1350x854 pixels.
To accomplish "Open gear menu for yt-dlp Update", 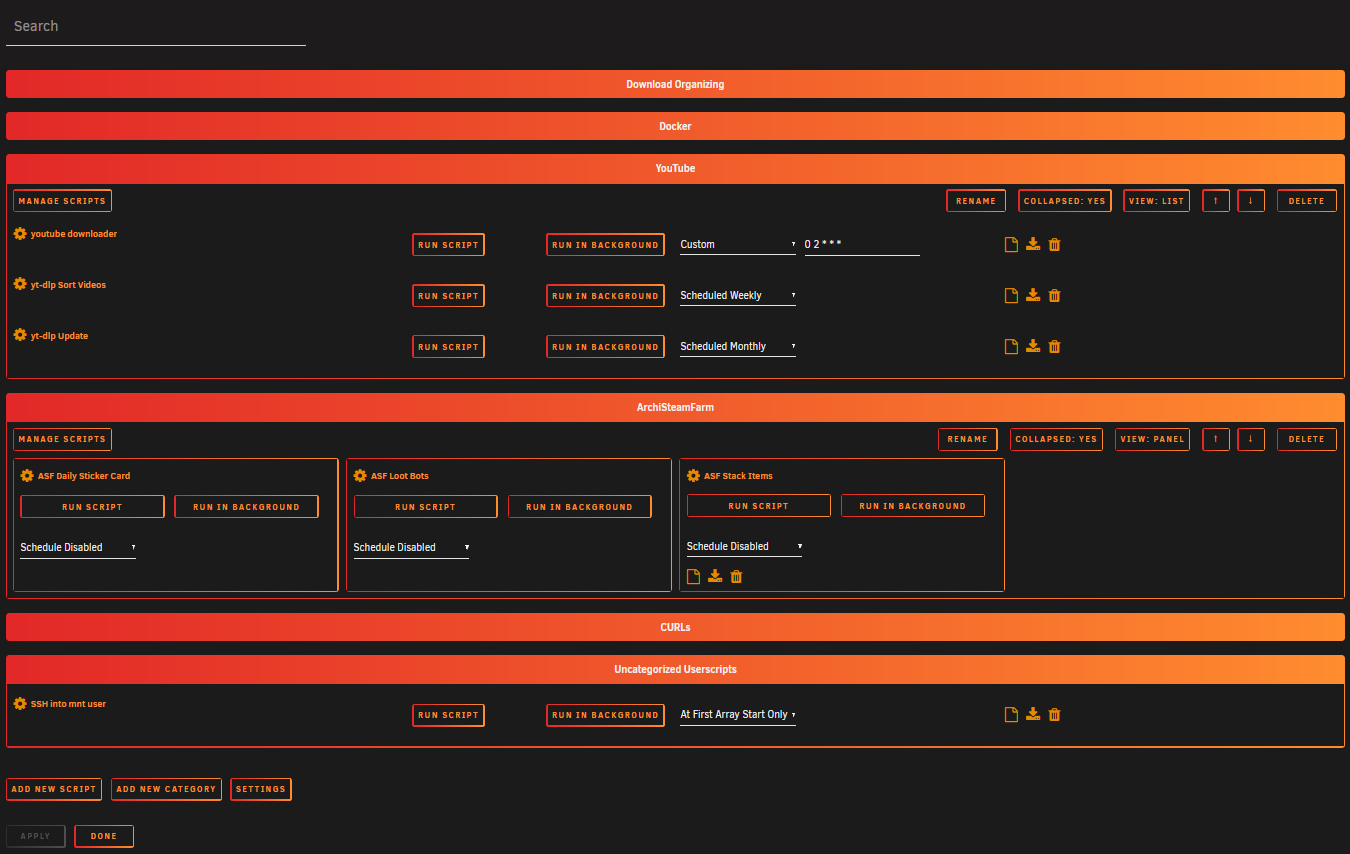I will coord(20,335).
